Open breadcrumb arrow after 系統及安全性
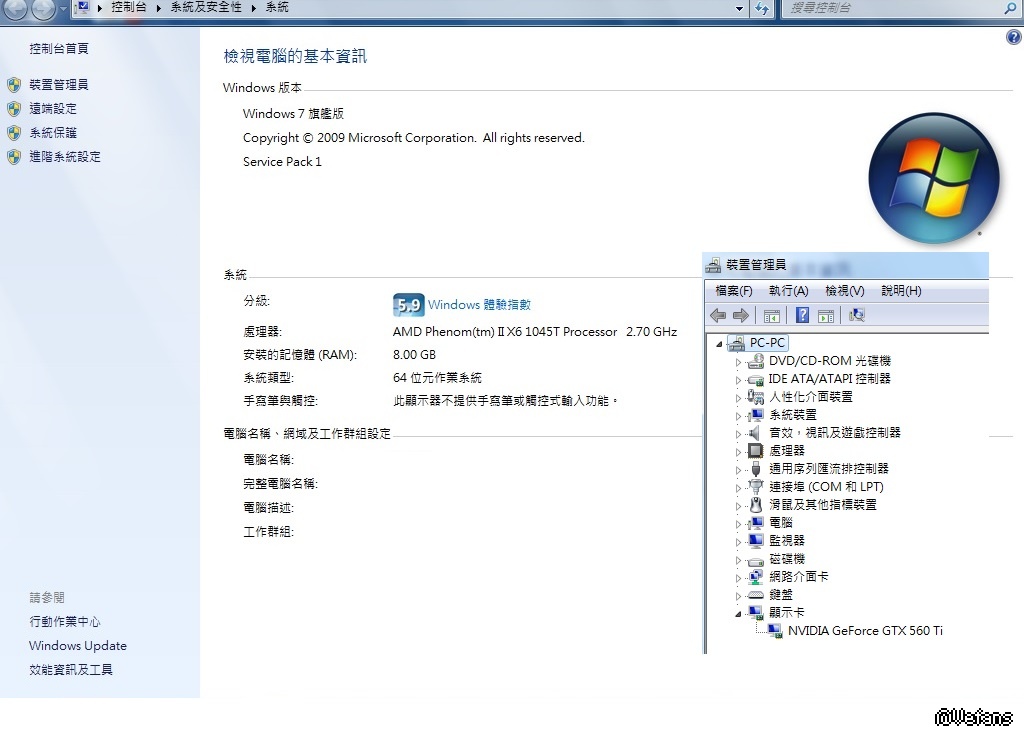This screenshot has height=738, width=1024. pyautogui.click(x=254, y=8)
